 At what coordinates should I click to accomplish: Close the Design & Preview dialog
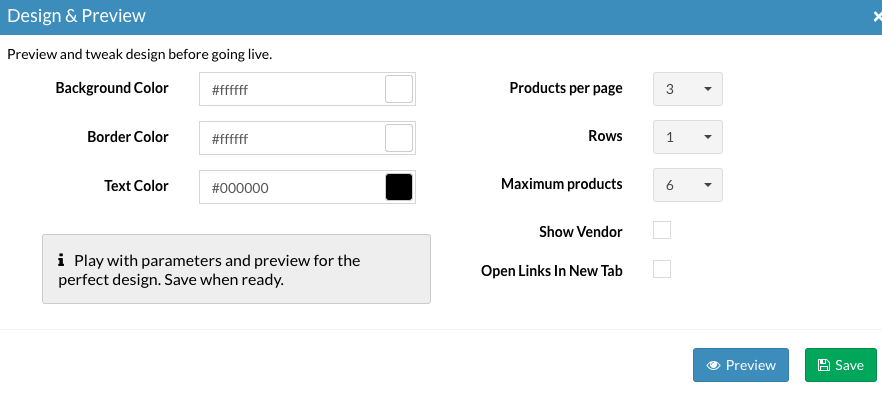(877, 17)
